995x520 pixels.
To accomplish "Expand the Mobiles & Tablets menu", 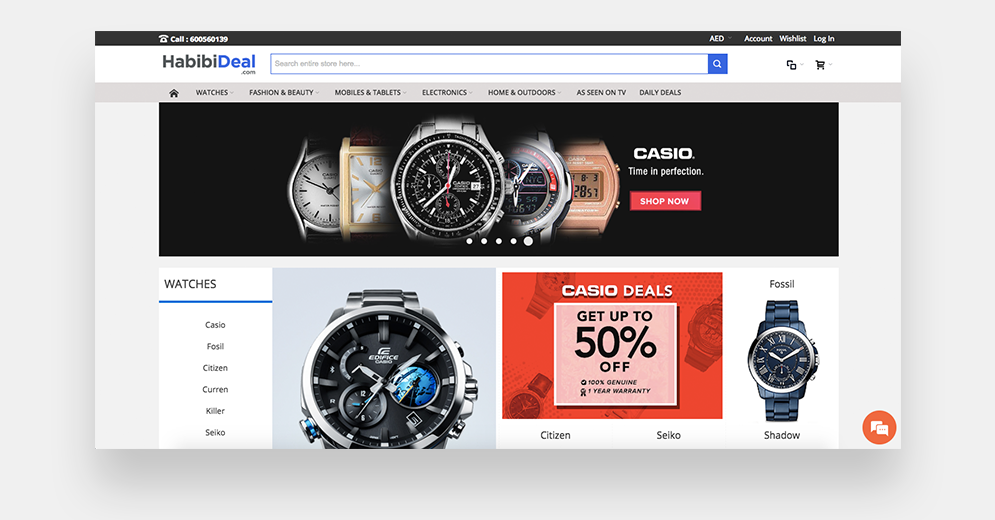I will click(x=371, y=93).
